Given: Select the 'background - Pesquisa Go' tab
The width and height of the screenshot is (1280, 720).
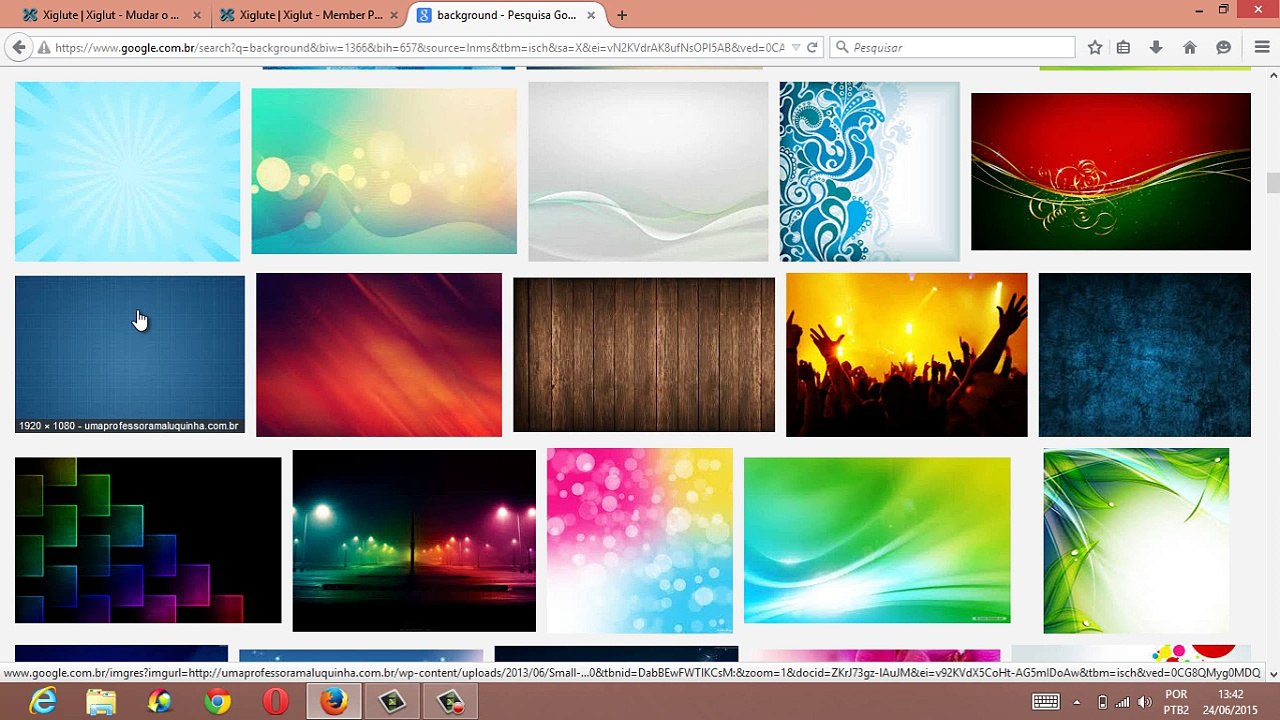Looking at the screenshot, I should pos(506,15).
